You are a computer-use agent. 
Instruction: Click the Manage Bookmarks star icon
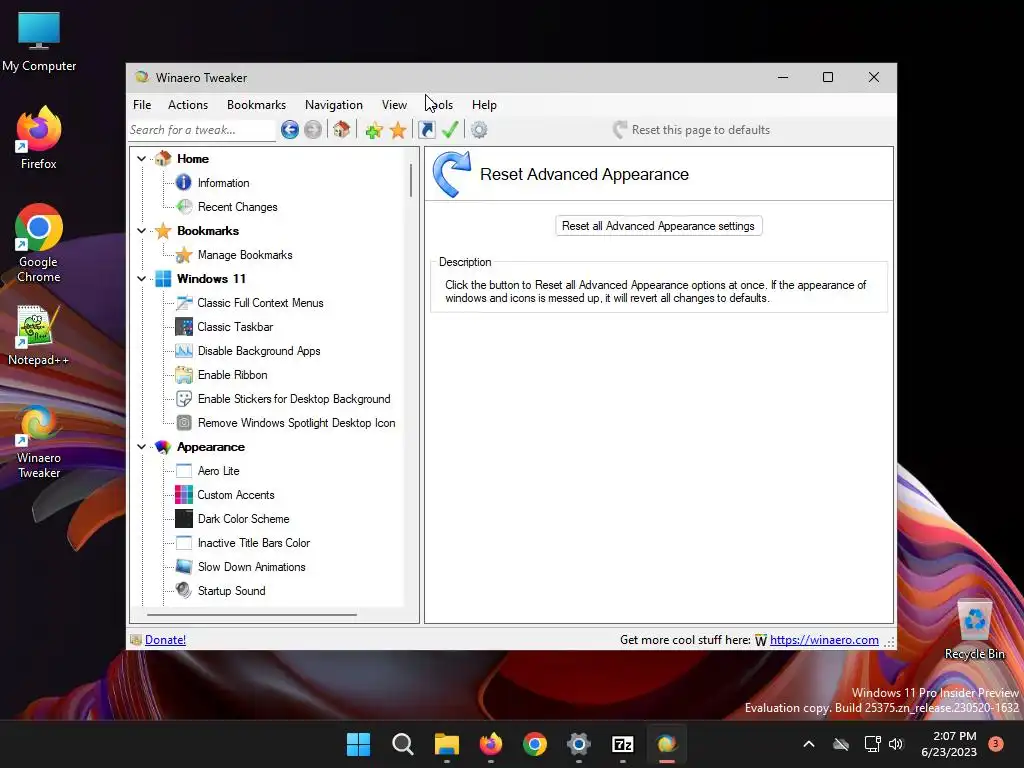(184, 255)
